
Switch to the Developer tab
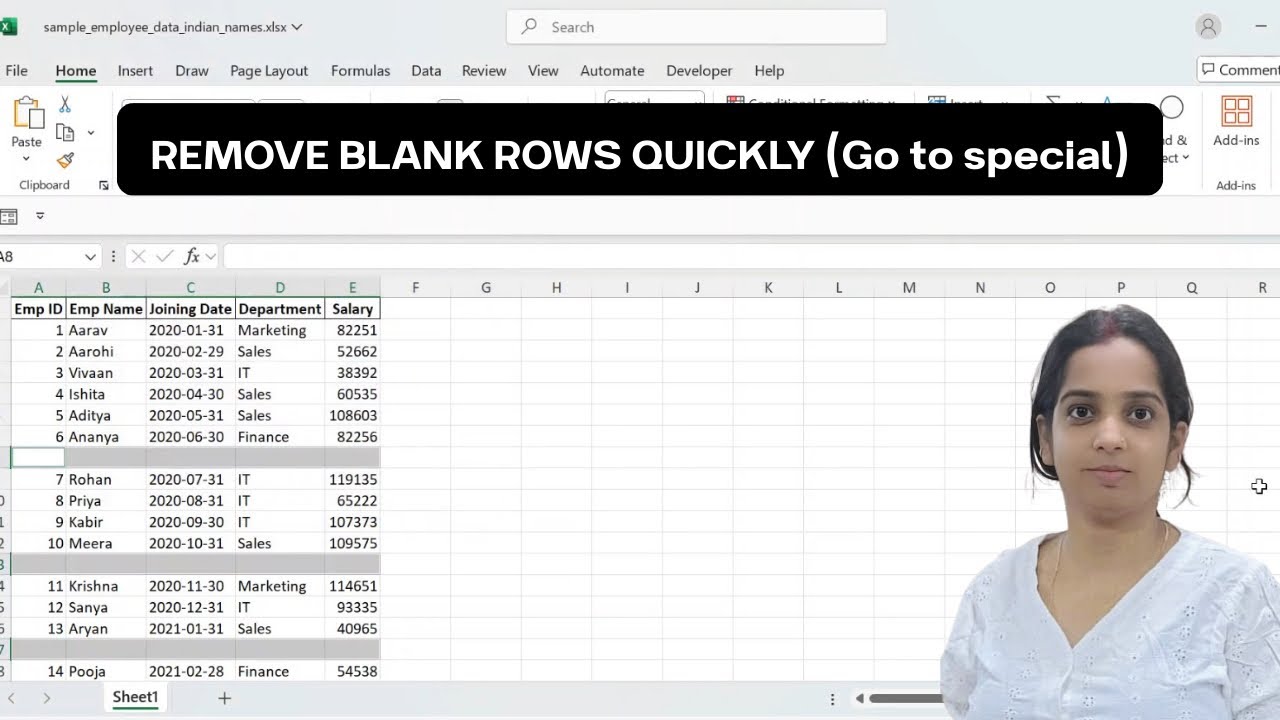[x=699, y=70]
